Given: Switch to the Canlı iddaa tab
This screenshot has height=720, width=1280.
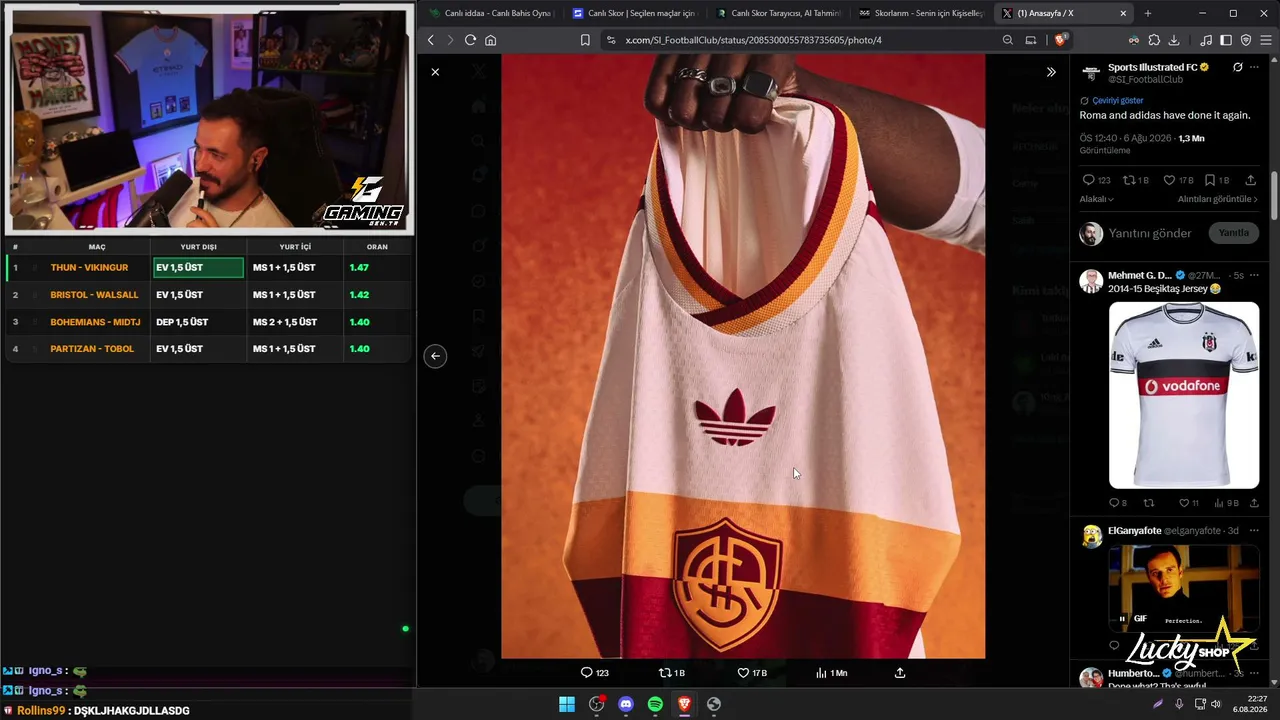Looking at the screenshot, I should (490, 13).
